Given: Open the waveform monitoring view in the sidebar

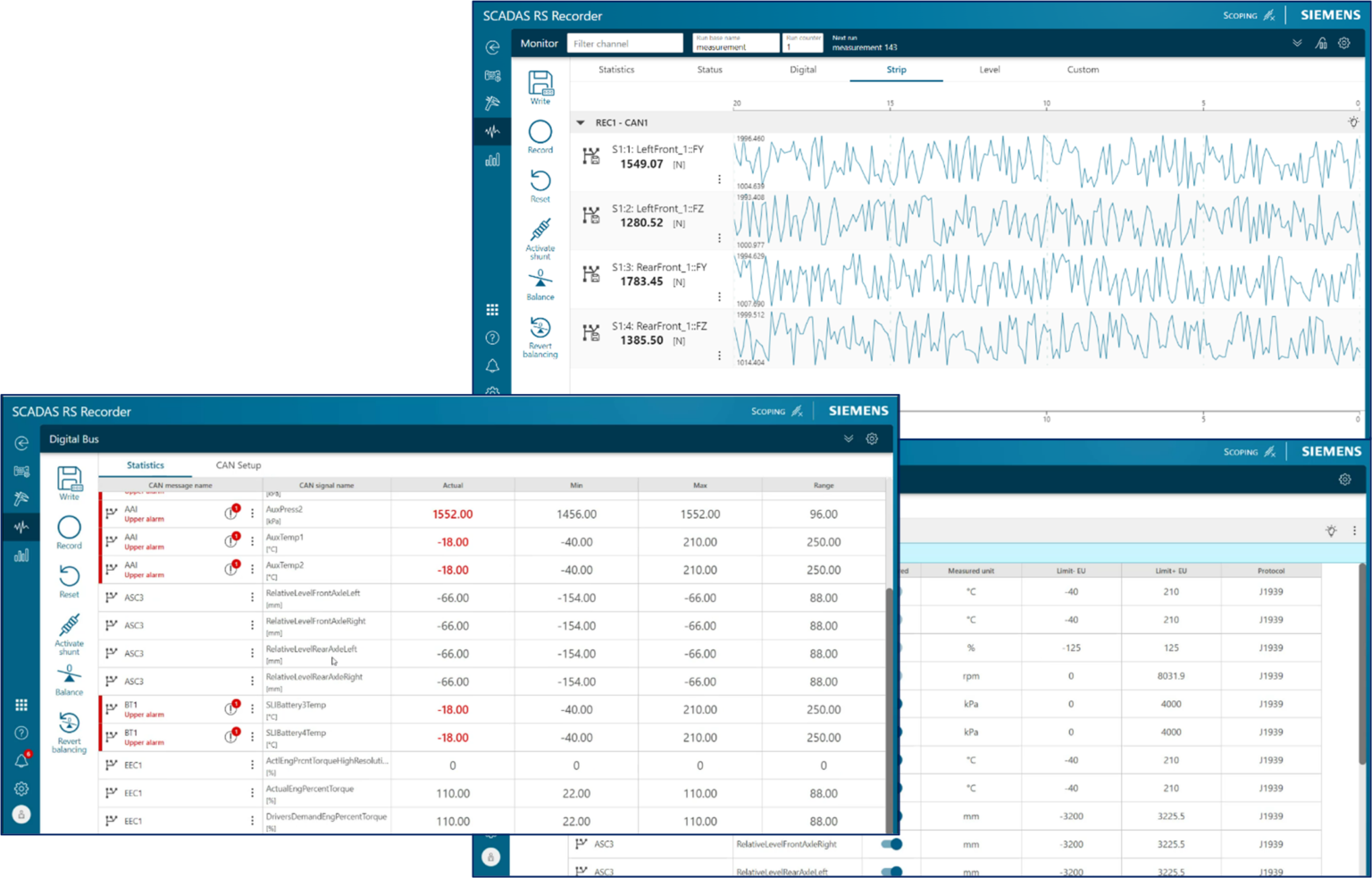Looking at the screenshot, I should pyautogui.click(x=21, y=527).
